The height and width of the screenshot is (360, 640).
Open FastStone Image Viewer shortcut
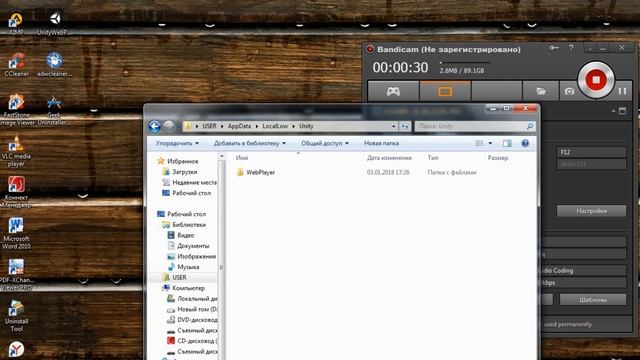point(16,109)
